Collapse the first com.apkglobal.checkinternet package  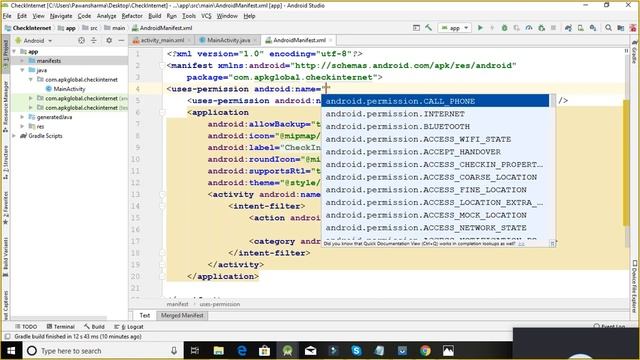[31, 80]
